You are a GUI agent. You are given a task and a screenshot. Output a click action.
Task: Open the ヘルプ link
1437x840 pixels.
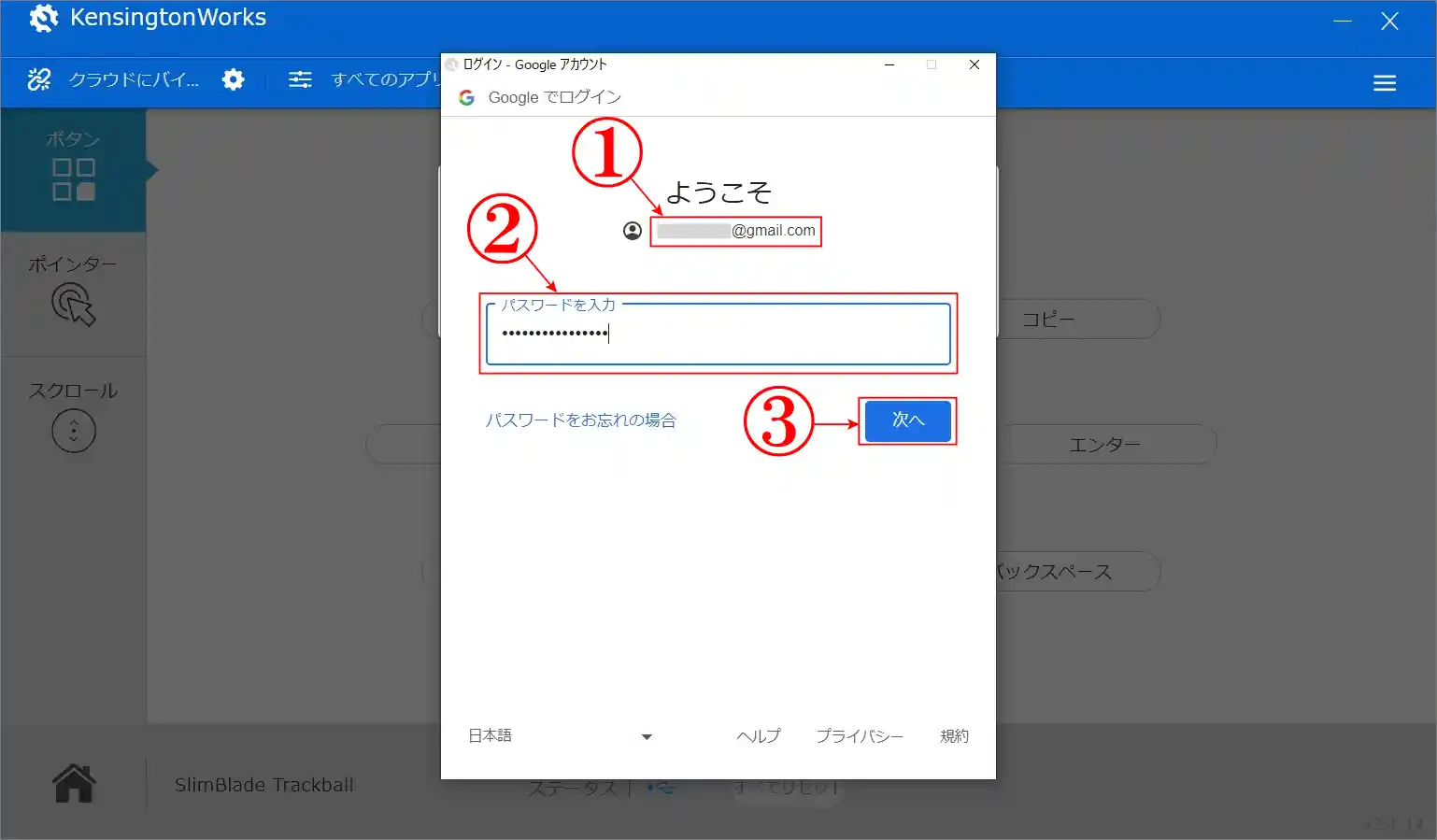pyautogui.click(x=758, y=736)
